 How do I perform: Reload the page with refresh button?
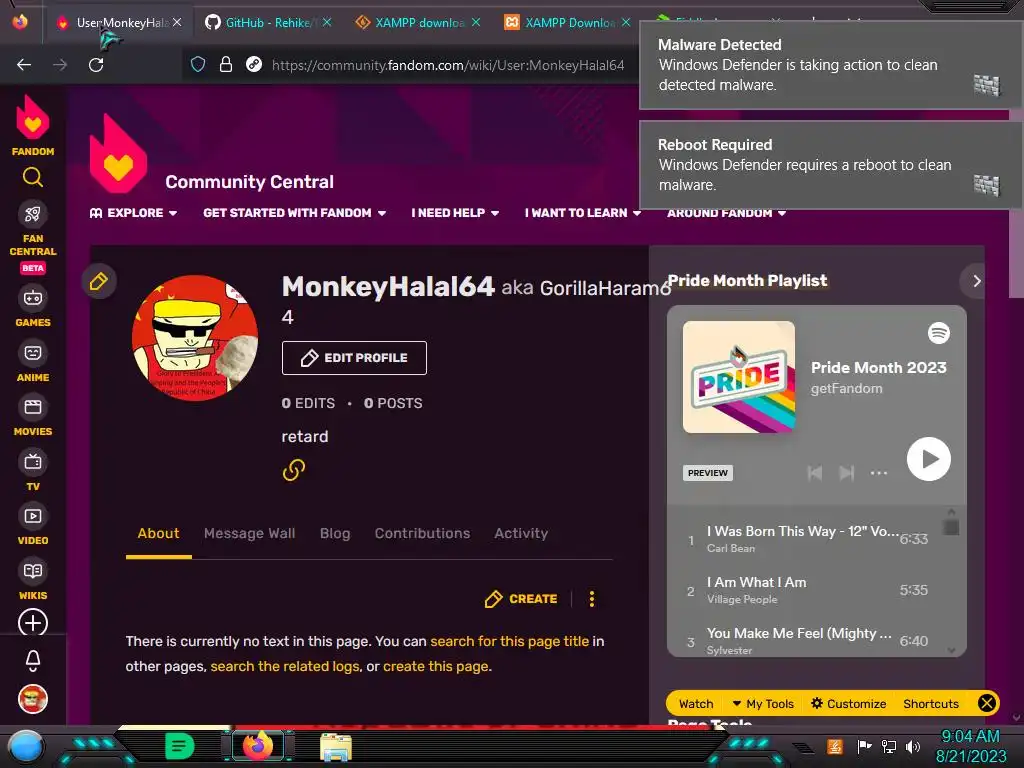96,65
